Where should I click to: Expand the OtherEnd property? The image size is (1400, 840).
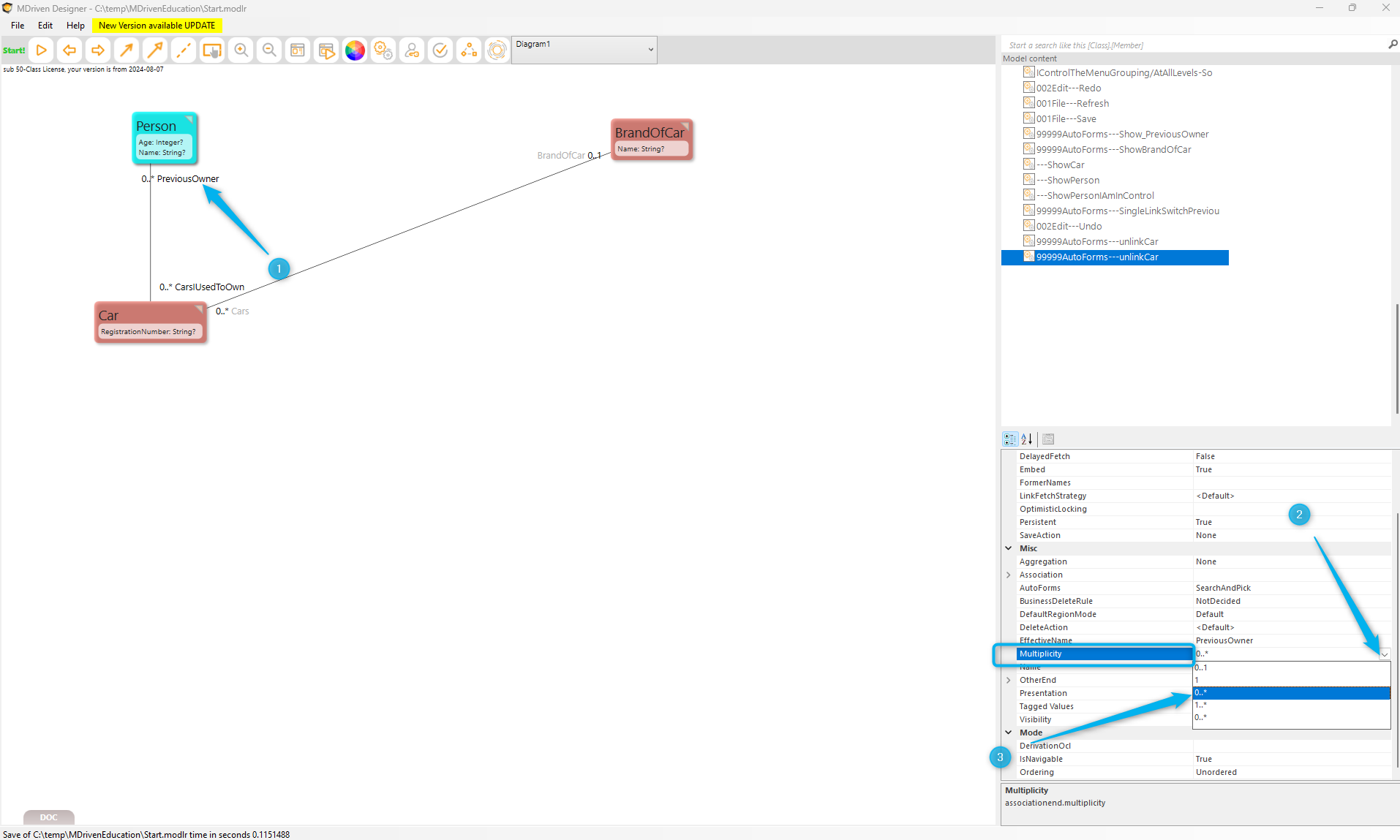click(1009, 680)
